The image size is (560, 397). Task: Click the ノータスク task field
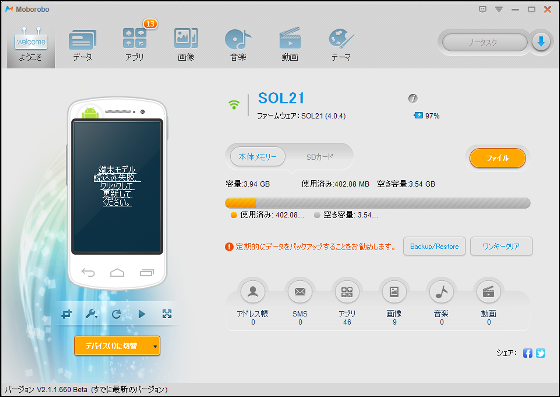[484, 42]
